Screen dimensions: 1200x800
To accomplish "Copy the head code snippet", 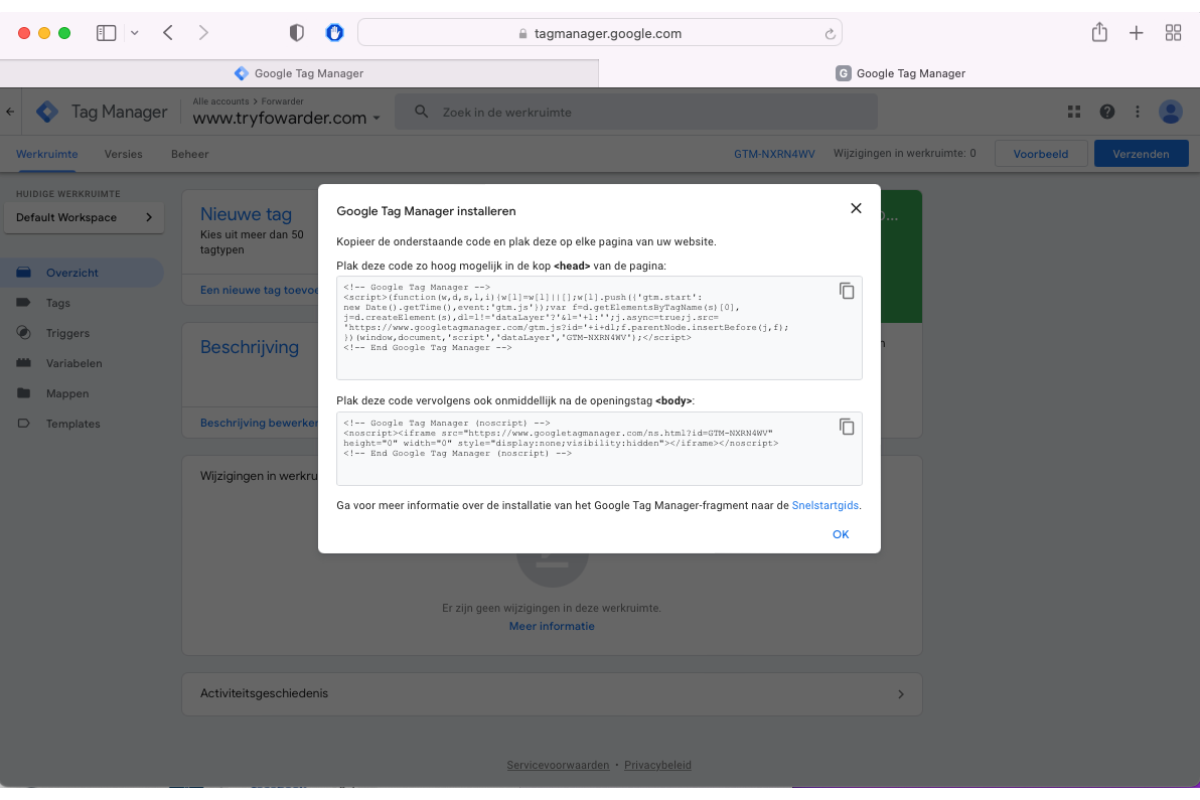I will pyautogui.click(x=847, y=291).
